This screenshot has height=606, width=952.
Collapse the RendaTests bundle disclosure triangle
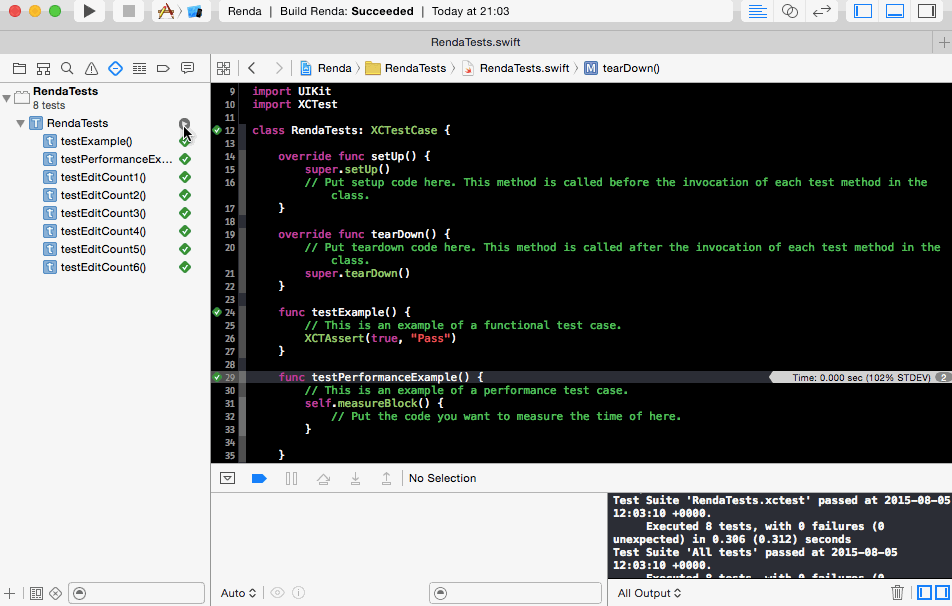tap(7, 98)
